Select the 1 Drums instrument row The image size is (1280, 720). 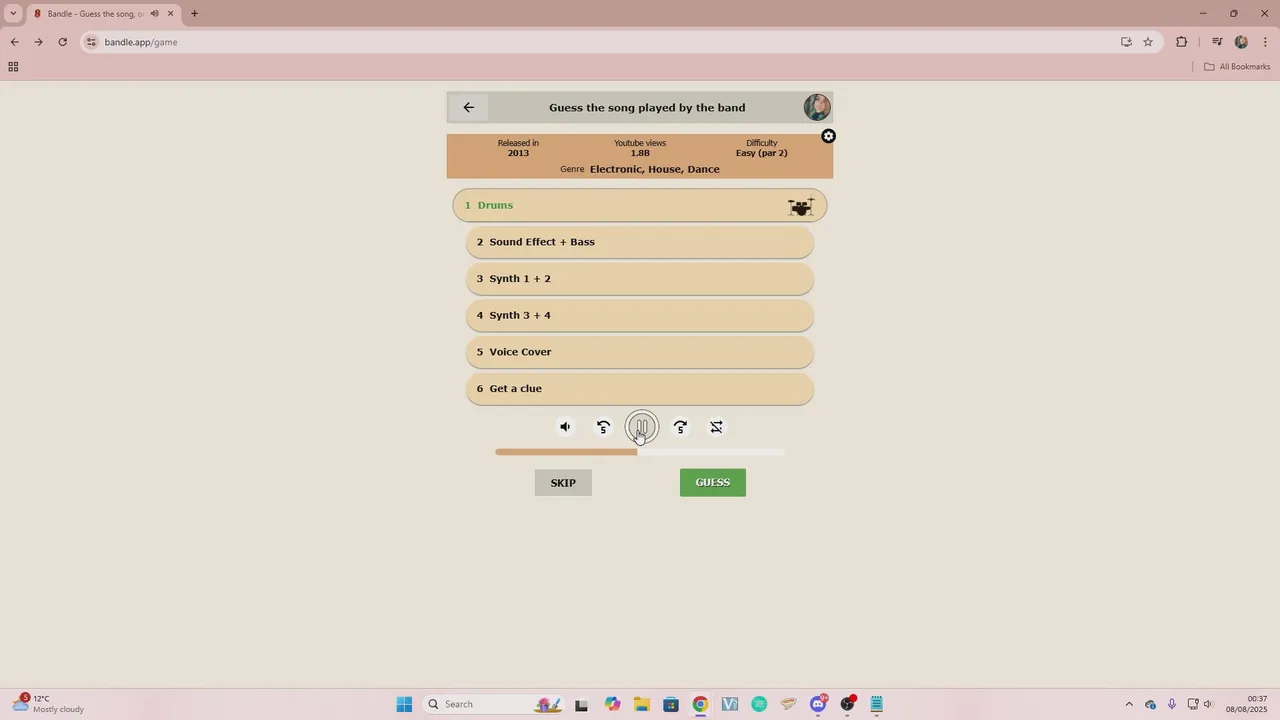(x=640, y=205)
